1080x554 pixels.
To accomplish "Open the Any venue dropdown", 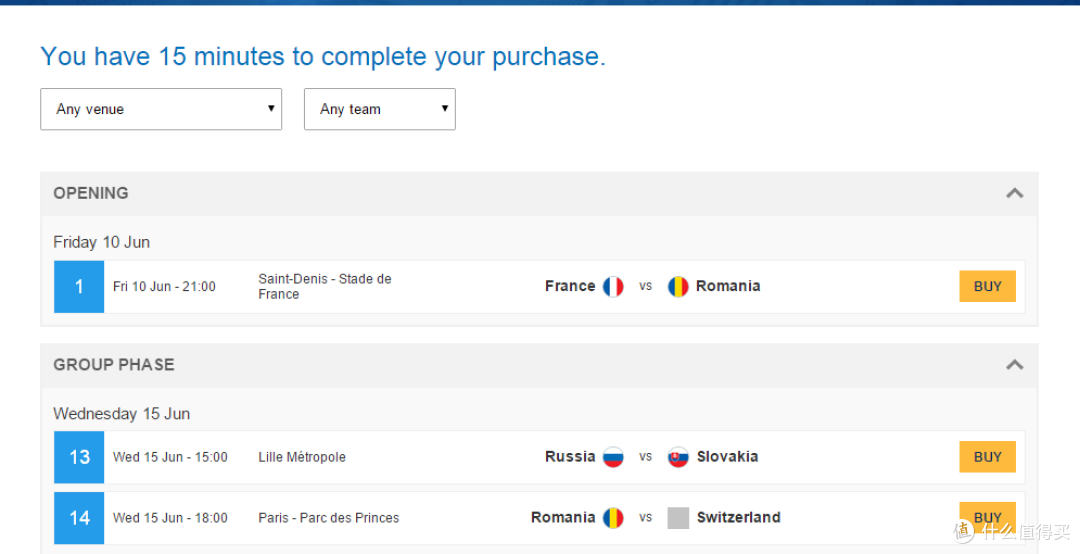I will click(x=161, y=109).
